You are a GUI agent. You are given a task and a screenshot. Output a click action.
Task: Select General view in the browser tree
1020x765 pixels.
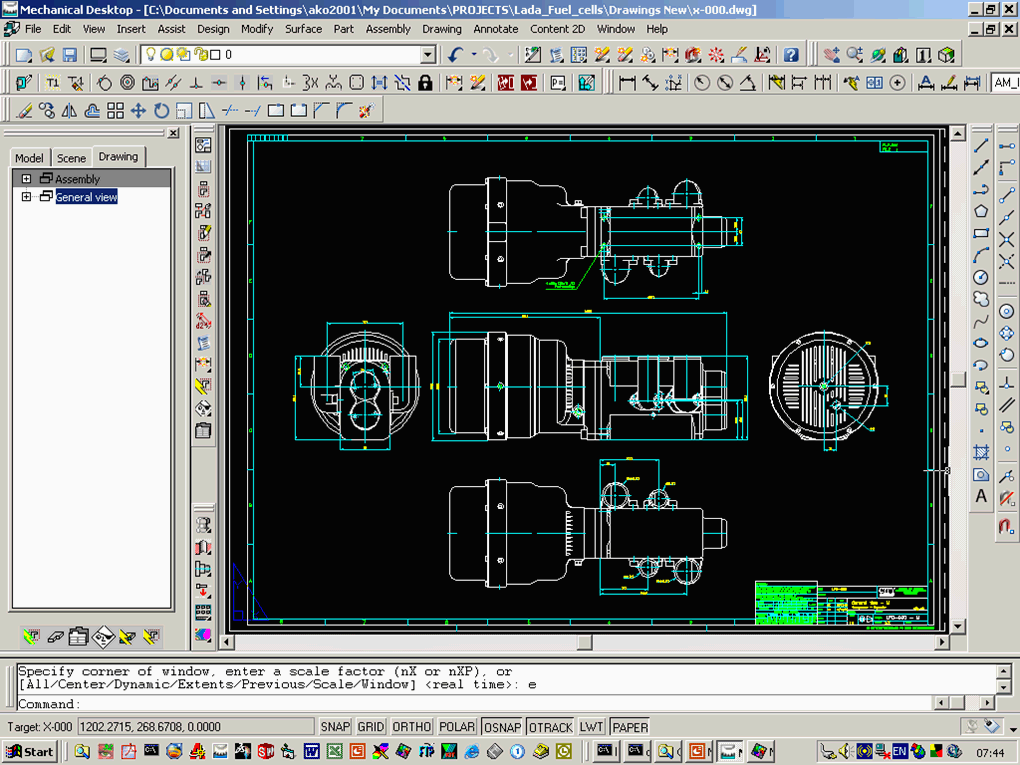(x=86, y=196)
